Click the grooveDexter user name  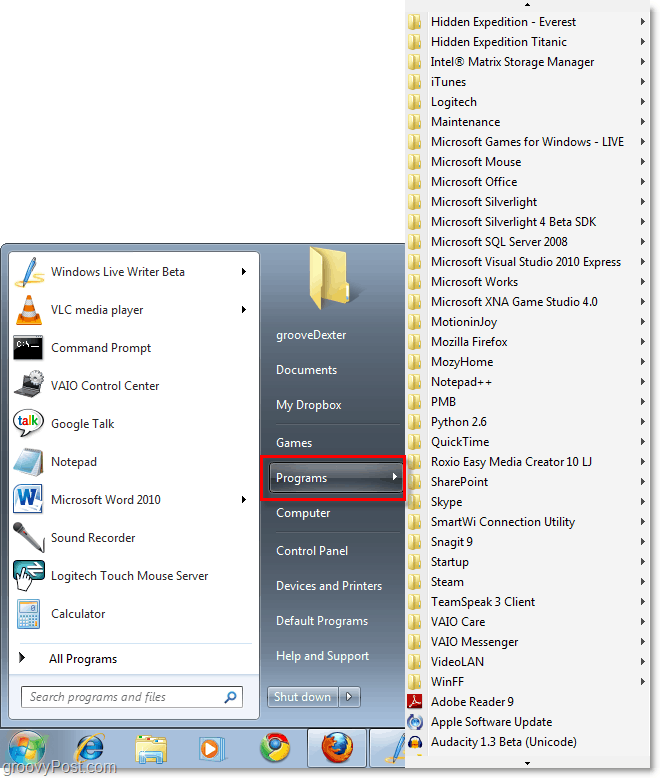pos(311,335)
